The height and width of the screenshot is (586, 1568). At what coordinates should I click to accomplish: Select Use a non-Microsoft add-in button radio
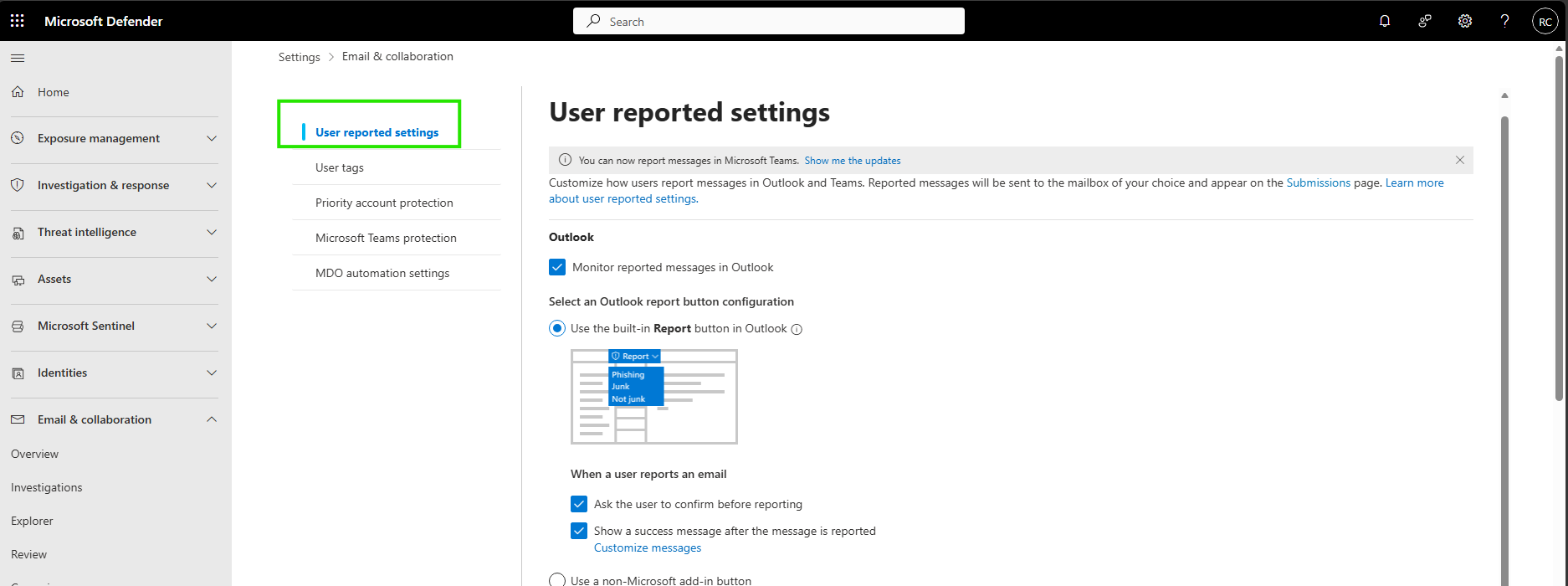557,580
